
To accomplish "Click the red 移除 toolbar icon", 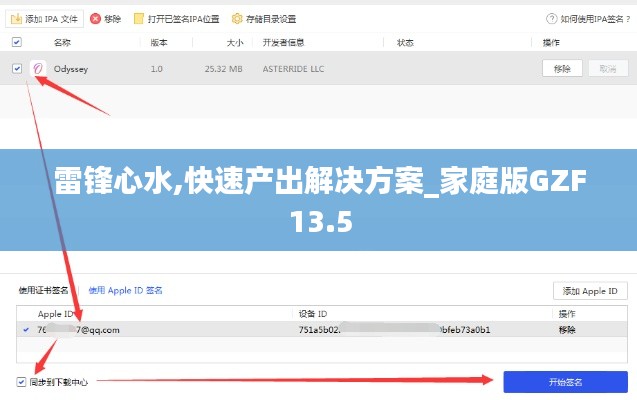I will (x=95, y=19).
